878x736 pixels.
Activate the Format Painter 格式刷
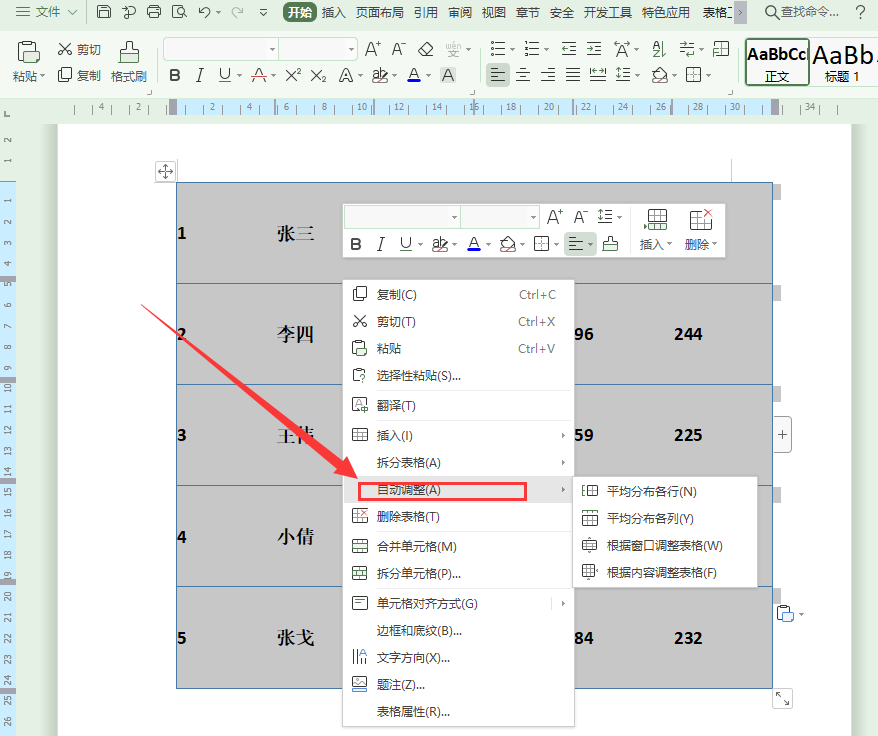[129, 62]
